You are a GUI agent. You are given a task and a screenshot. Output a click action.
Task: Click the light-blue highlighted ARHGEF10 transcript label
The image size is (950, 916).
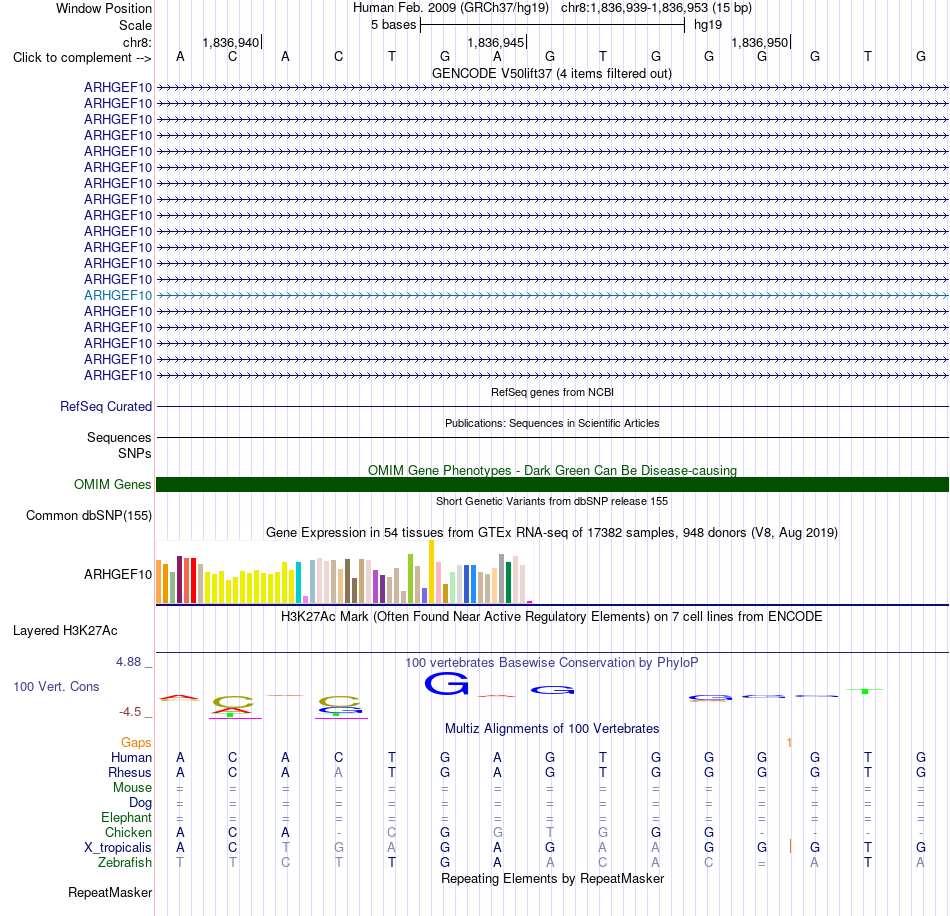(x=118, y=295)
